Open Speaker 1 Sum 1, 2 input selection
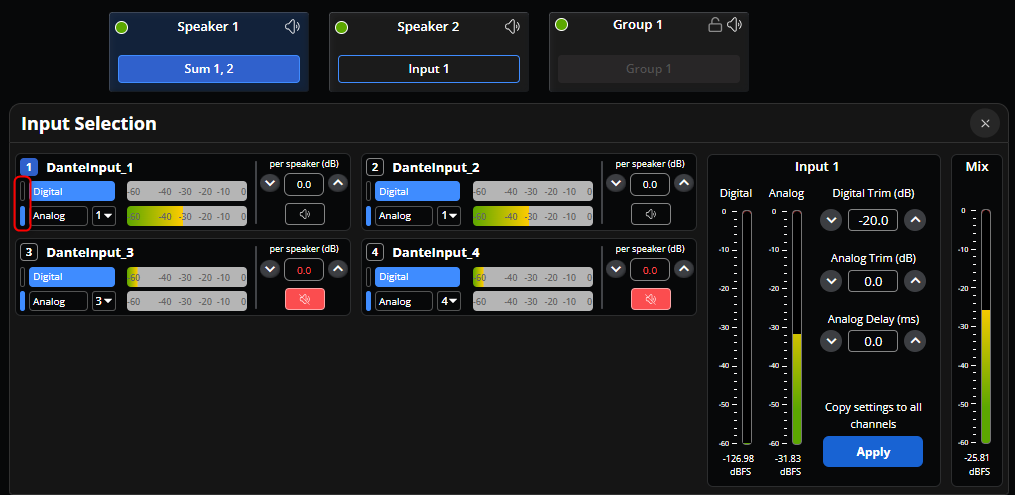Screen dimensions: 1015x495 pyautogui.click(x=209, y=69)
